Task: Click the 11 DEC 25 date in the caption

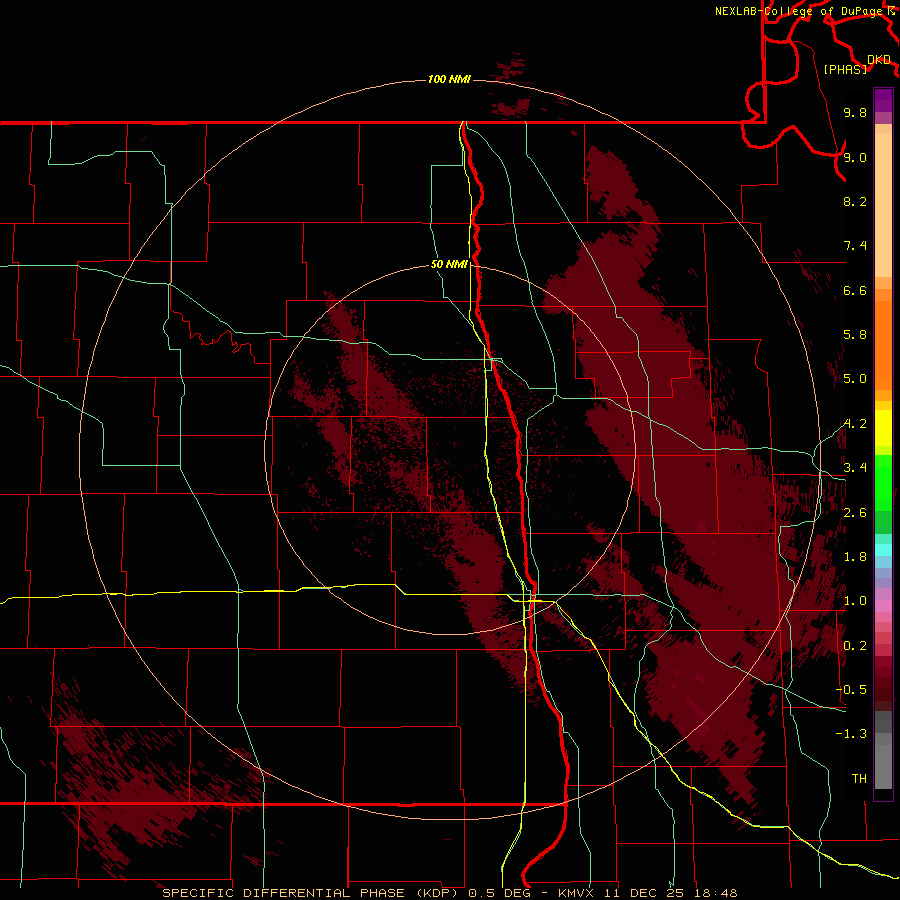Action: point(643,893)
